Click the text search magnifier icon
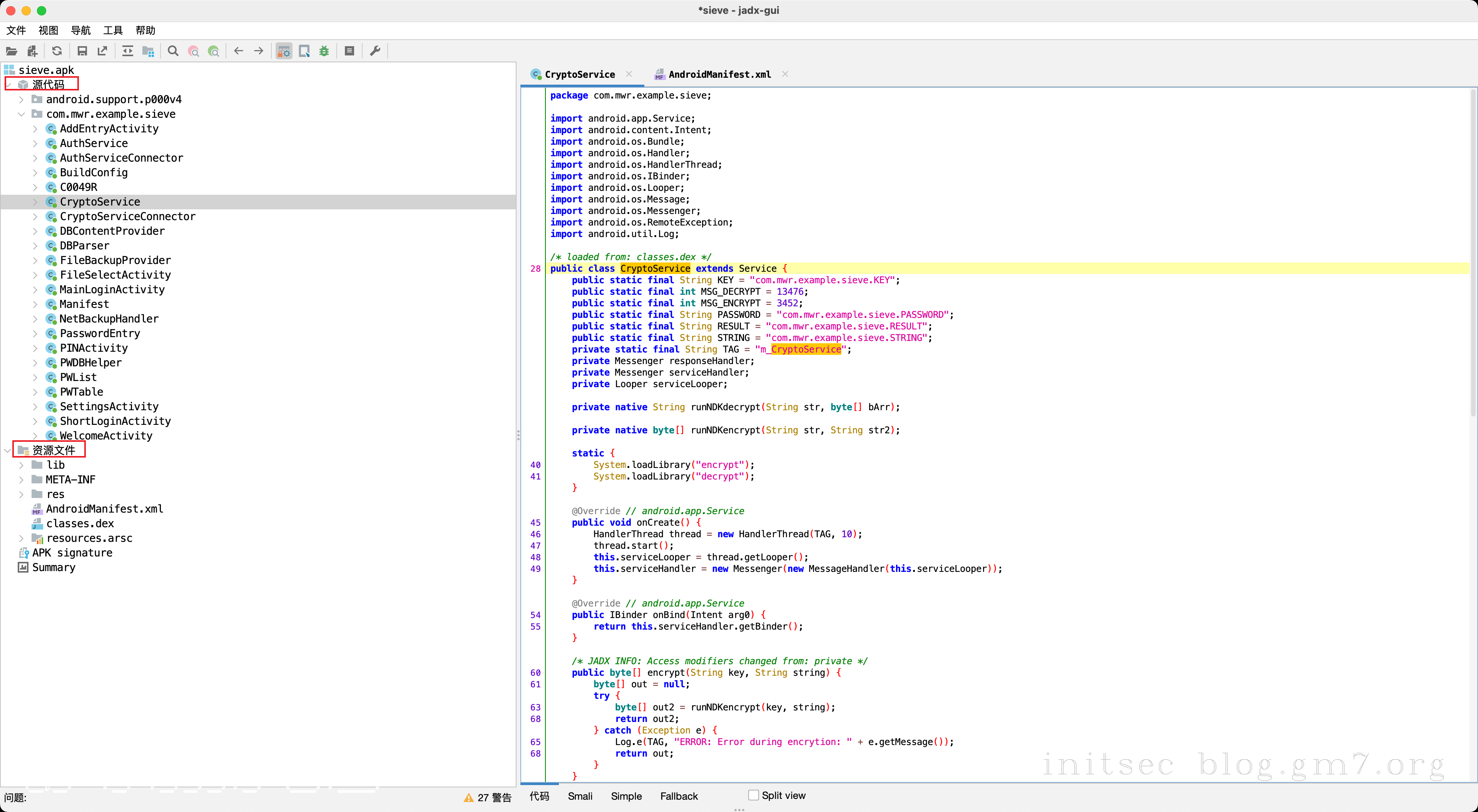Screen dimensions: 1478x812 (x=173, y=51)
